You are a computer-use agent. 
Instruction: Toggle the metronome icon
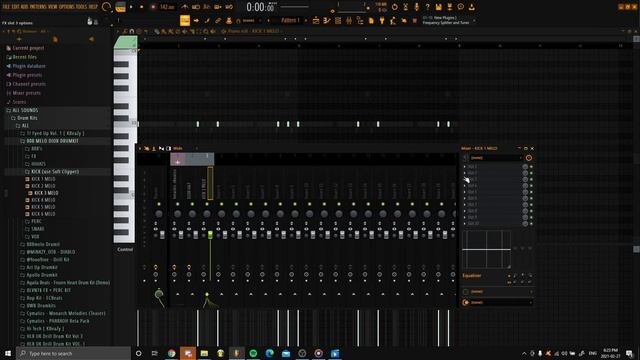point(185,7)
